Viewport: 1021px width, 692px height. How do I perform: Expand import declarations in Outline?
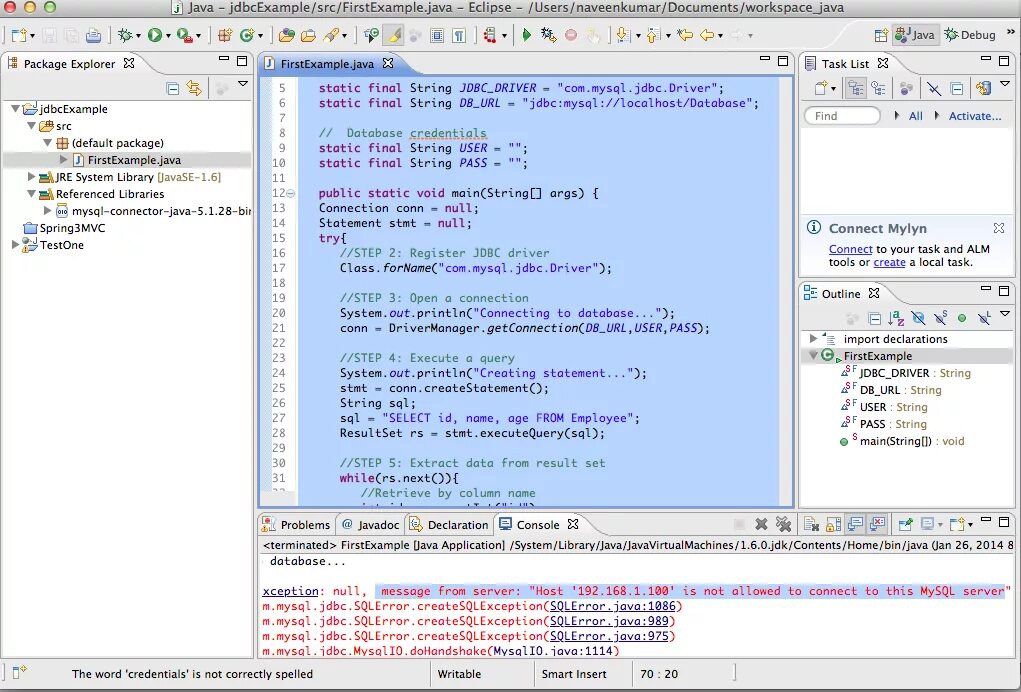813,339
